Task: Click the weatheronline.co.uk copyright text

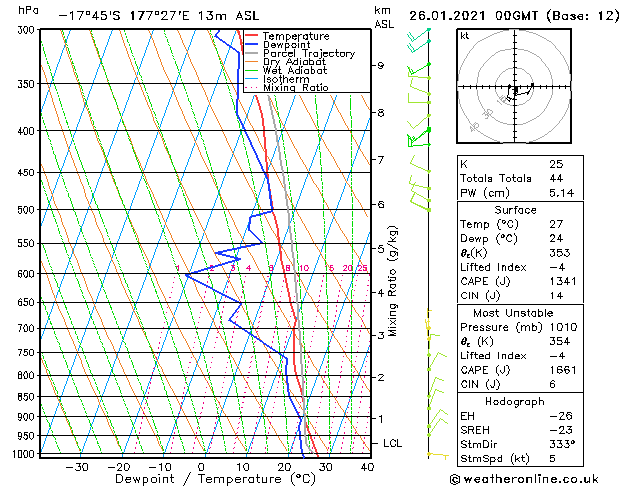Action: tap(524, 479)
